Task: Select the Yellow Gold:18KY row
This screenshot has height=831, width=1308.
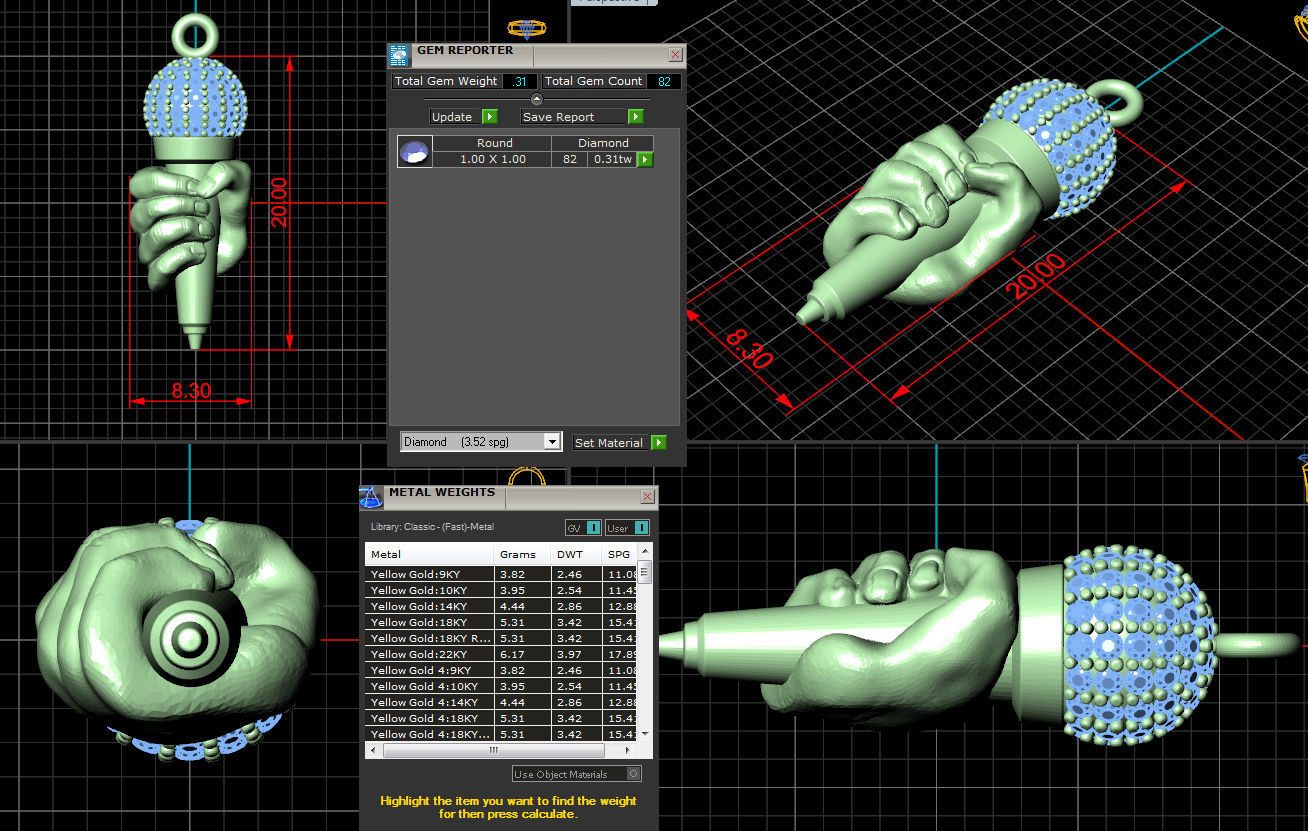Action: tap(501, 622)
